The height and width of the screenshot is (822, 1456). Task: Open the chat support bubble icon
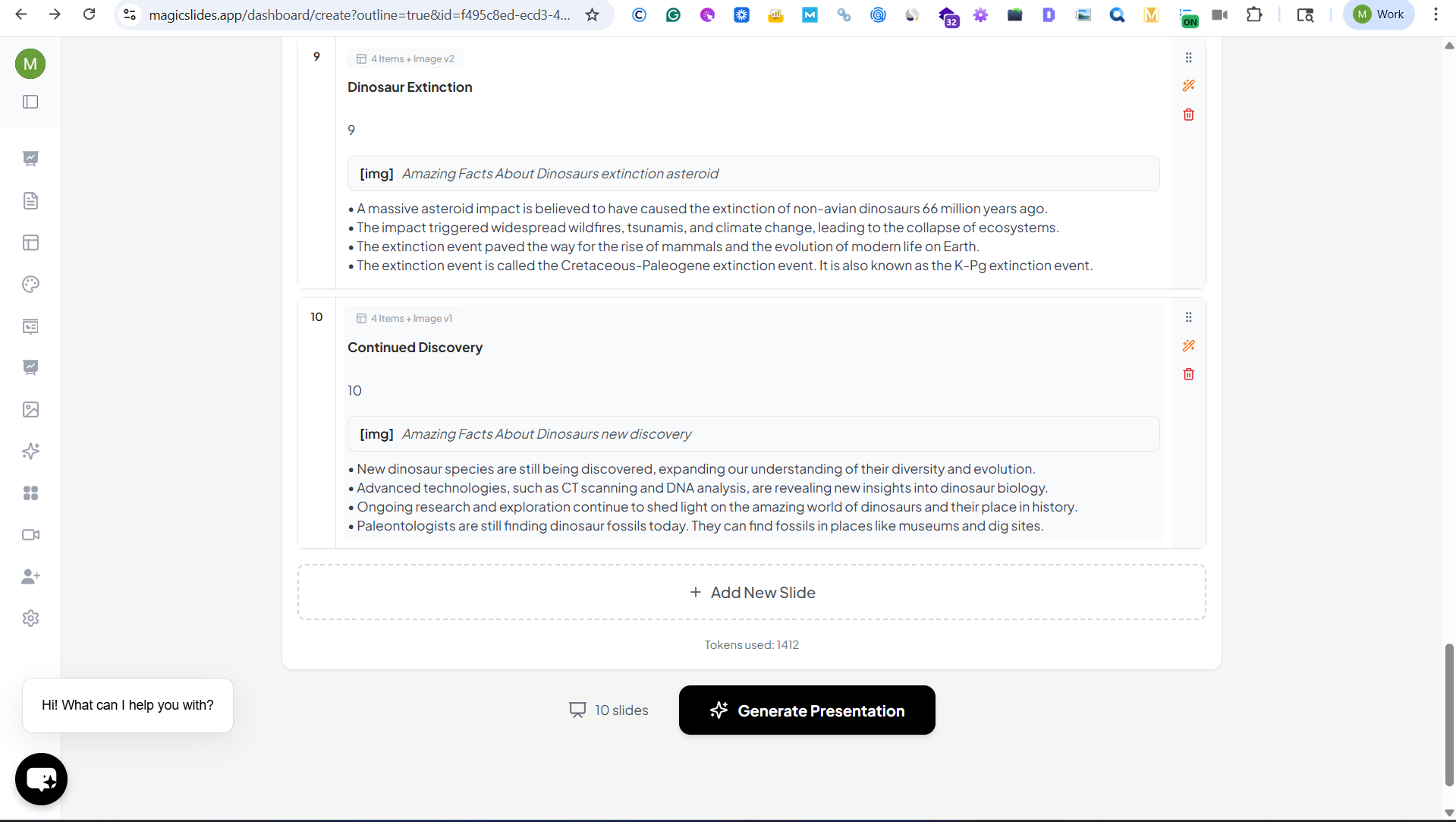(x=41, y=779)
